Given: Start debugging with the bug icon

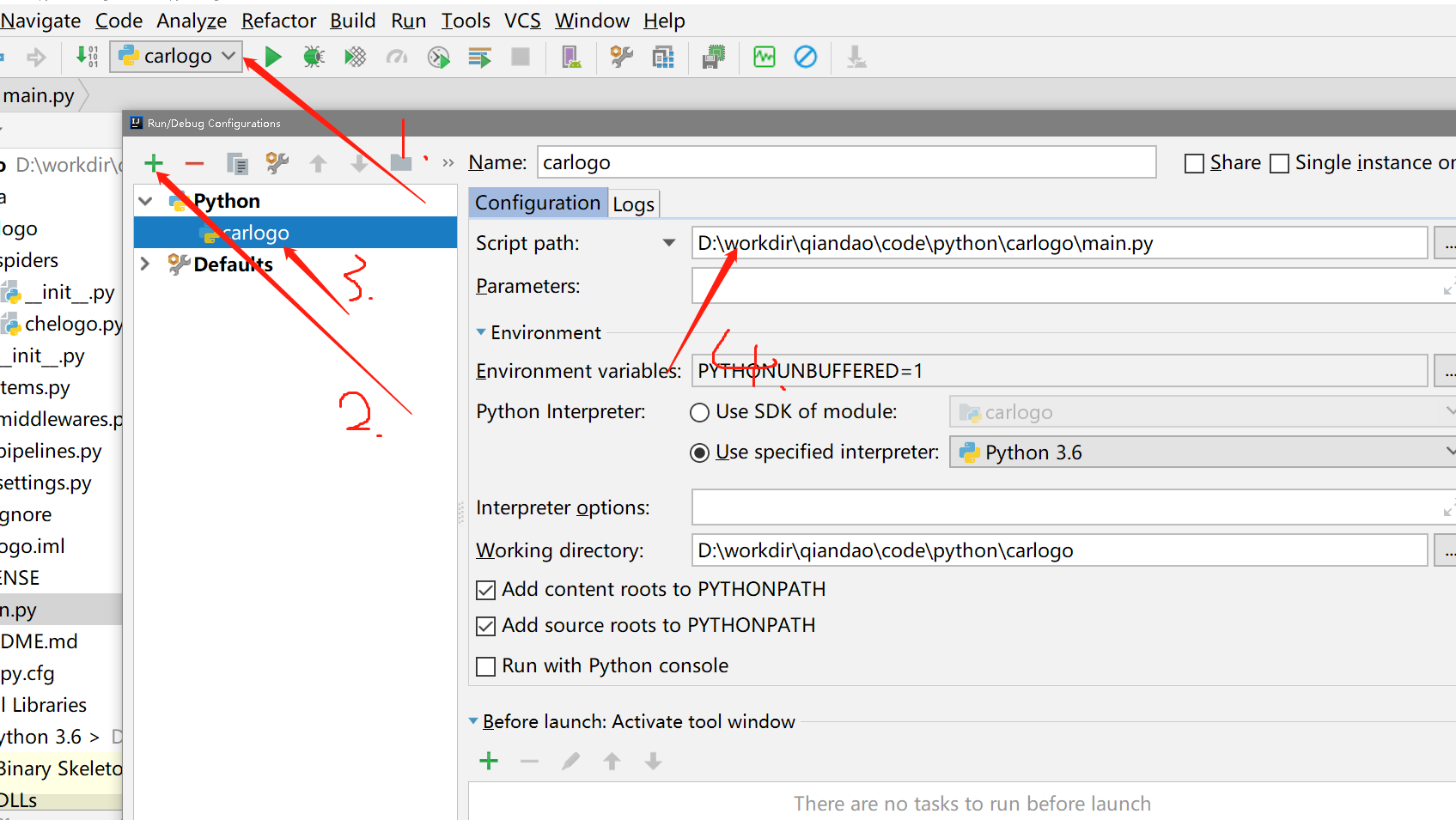Looking at the screenshot, I should pyautogui.click(x=314, y=57).
